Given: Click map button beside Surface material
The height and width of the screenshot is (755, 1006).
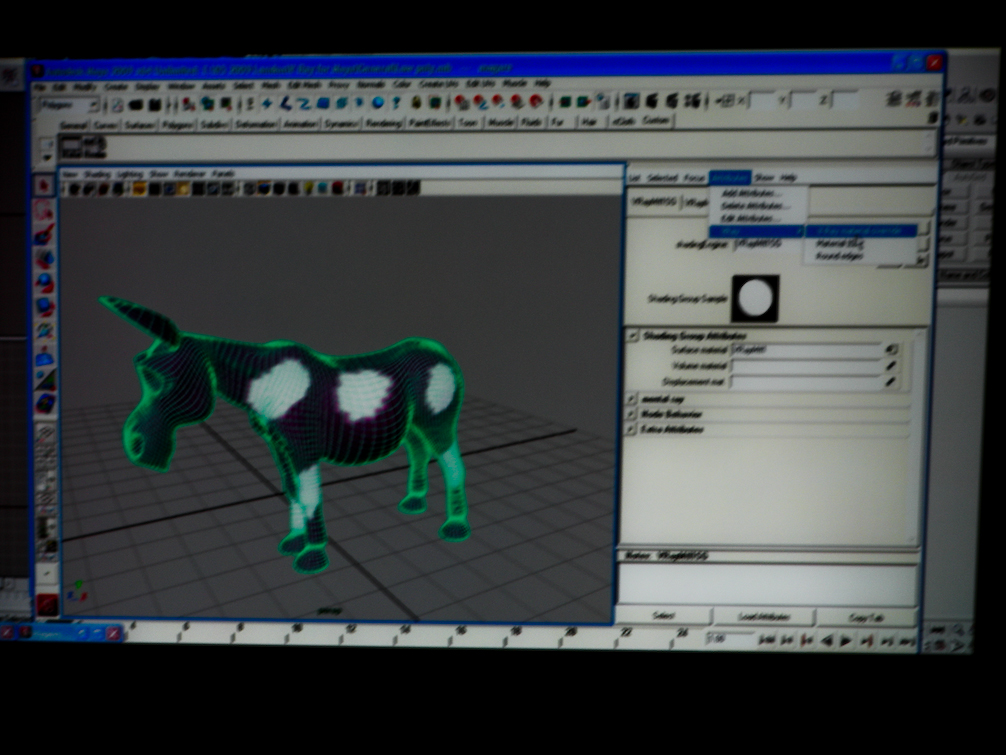Looking at the screenshot, I should tap(891, 350).
